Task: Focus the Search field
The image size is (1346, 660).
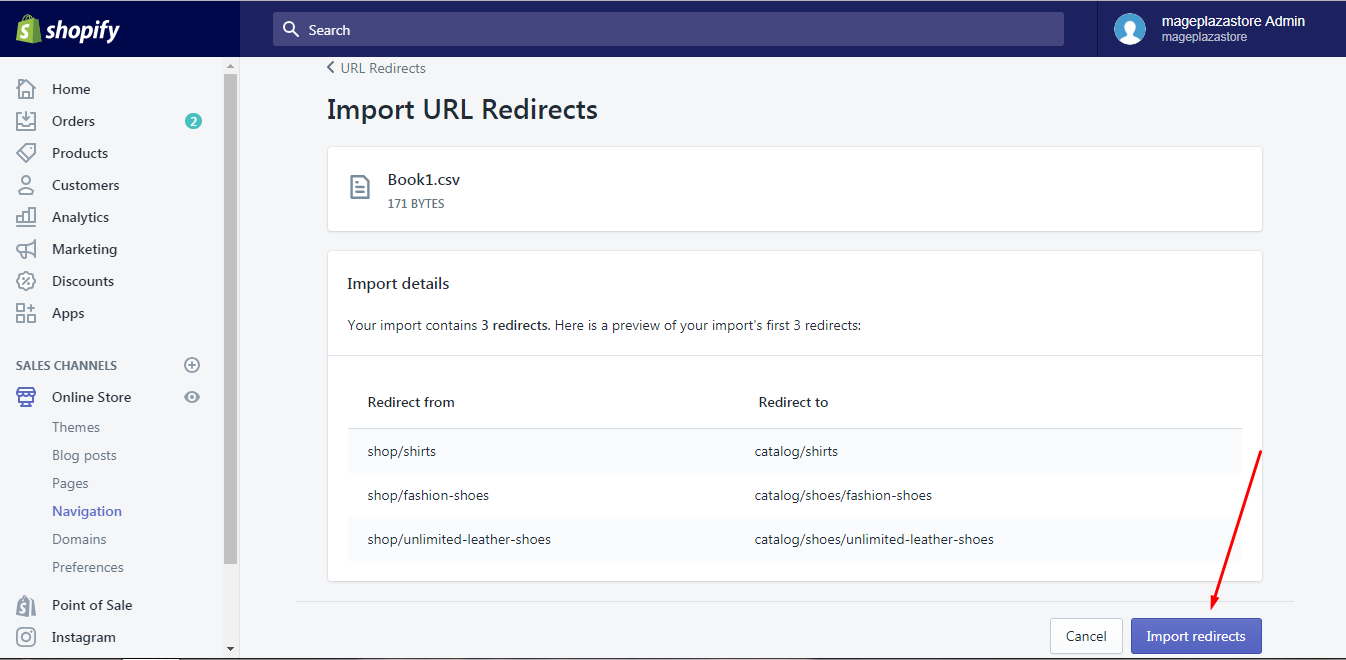Action: (x=668, y=29)
